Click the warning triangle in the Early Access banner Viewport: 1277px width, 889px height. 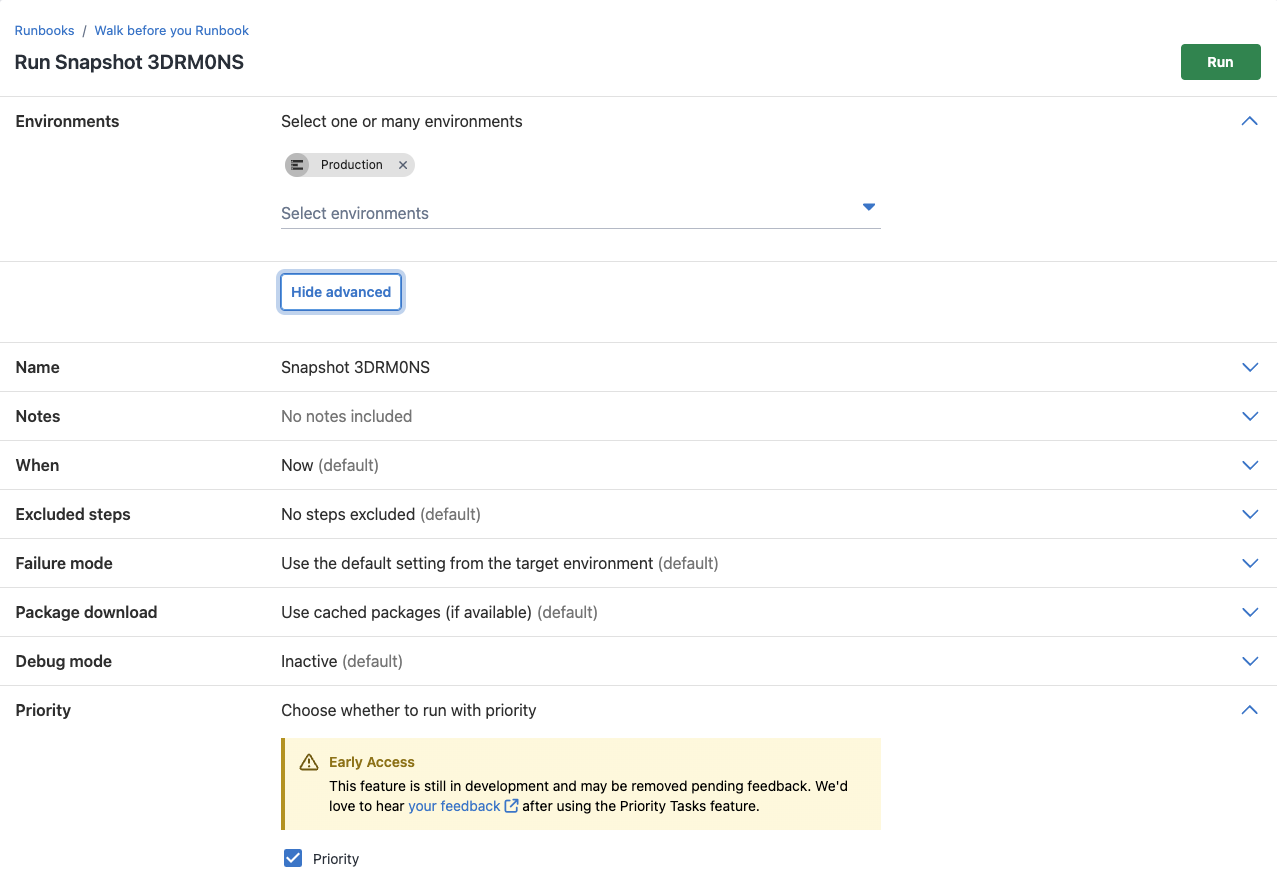click(x=308, y=760)
